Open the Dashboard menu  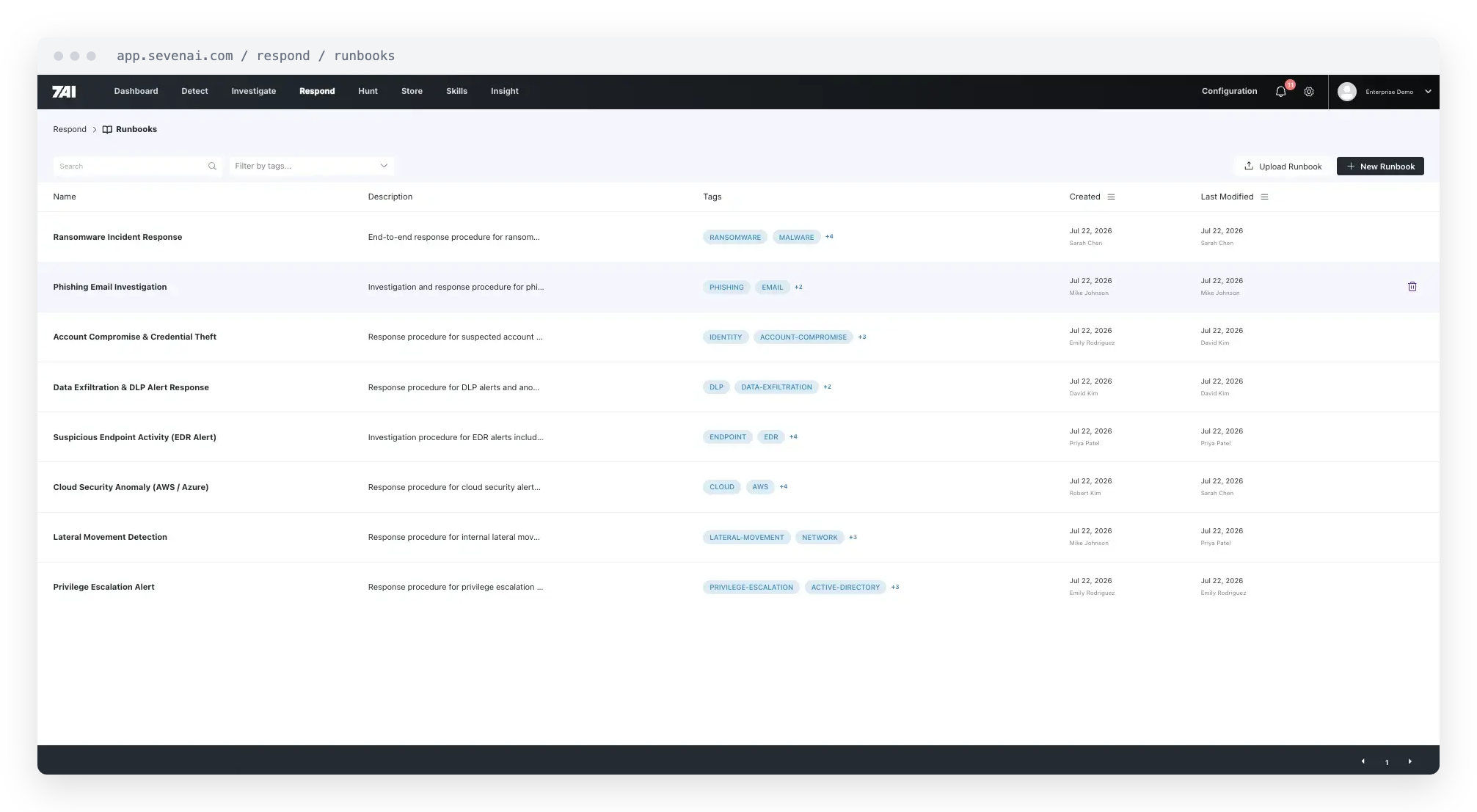point(136,92)
